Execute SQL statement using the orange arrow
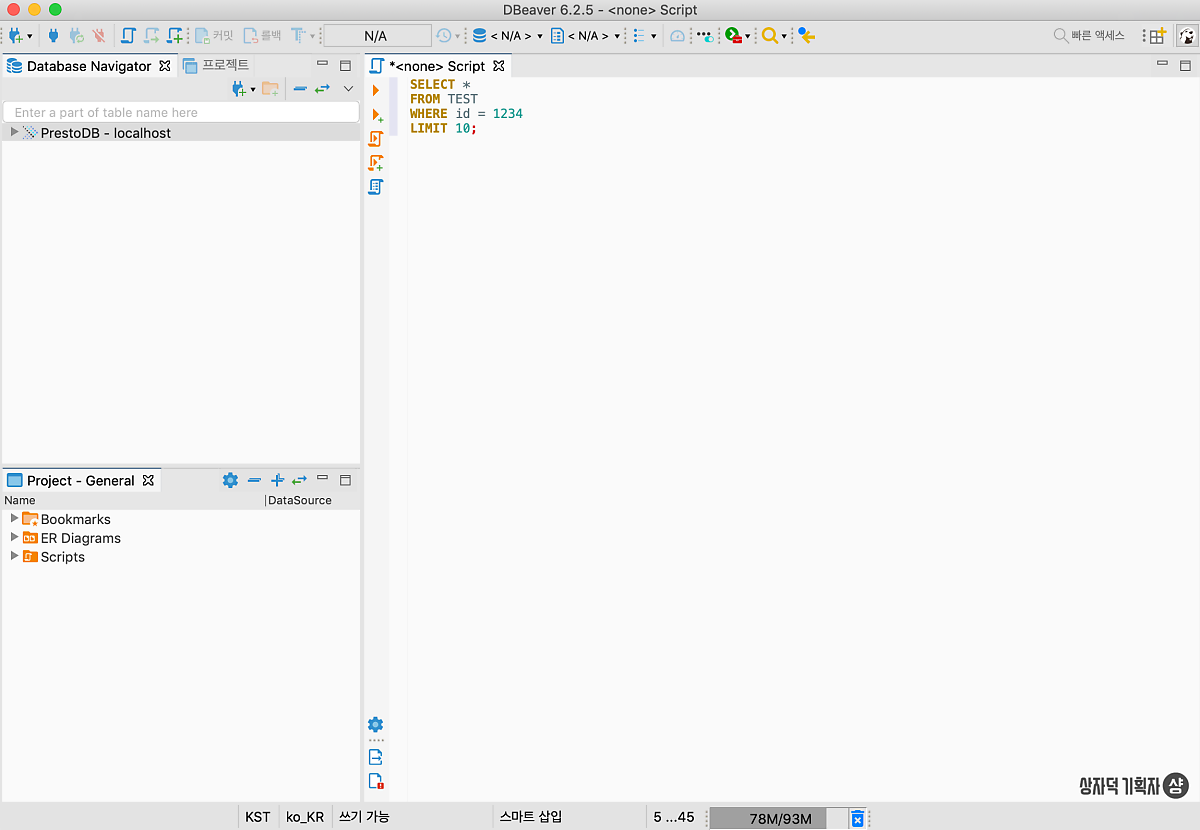The width and height of the screenshot is (1200, 830). pyautogui.click(x=376, y=90)
